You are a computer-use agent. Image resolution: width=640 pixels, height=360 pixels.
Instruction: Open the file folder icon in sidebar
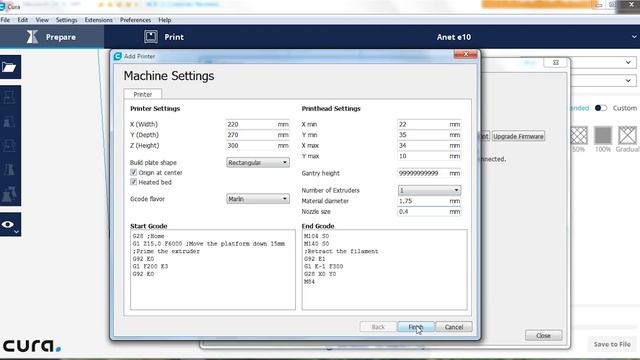pos(10,67)
